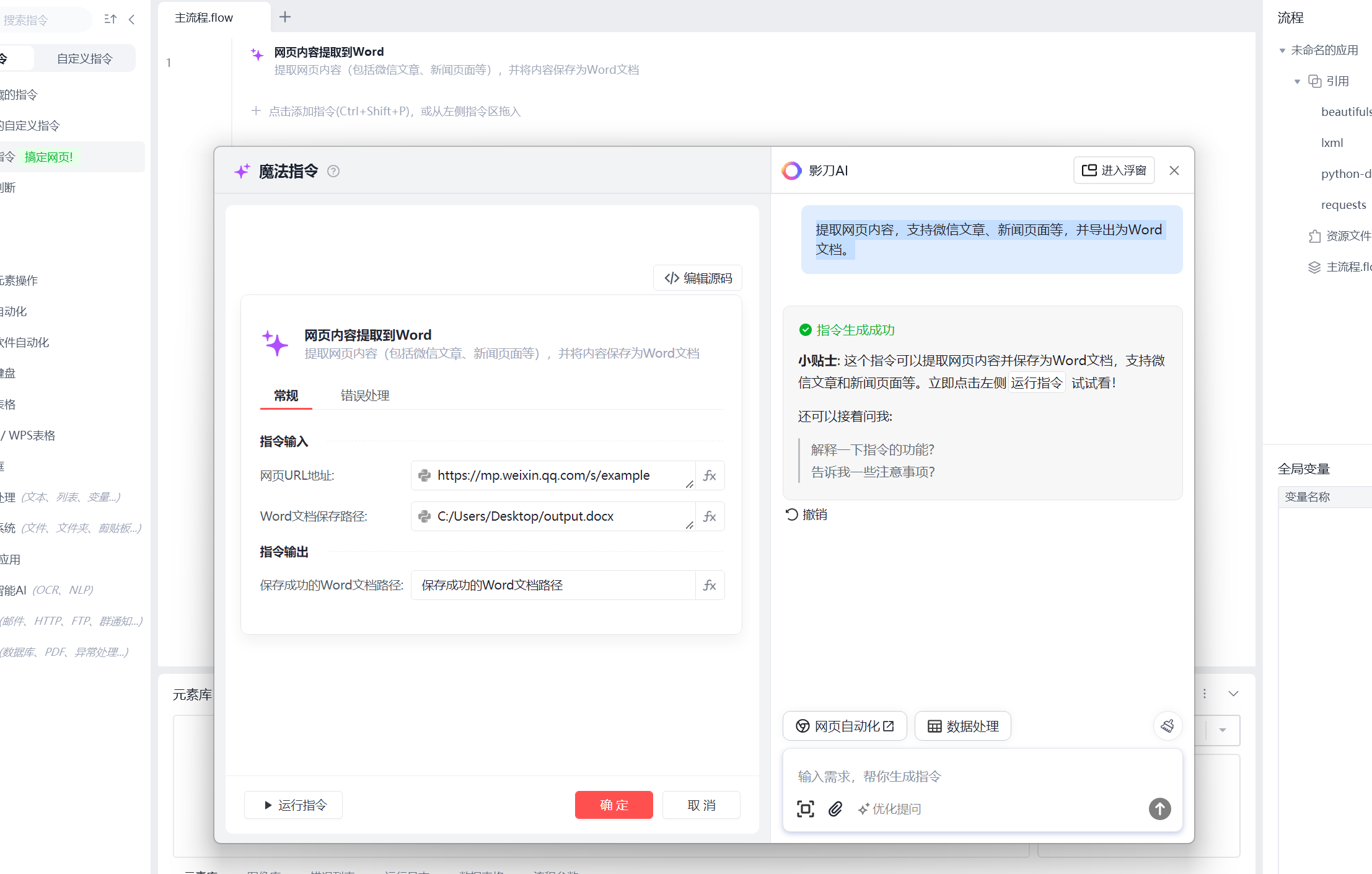Click the paperclip attachment icon
The height and width of the screenshot is (874, 1372).
(835, 808)
